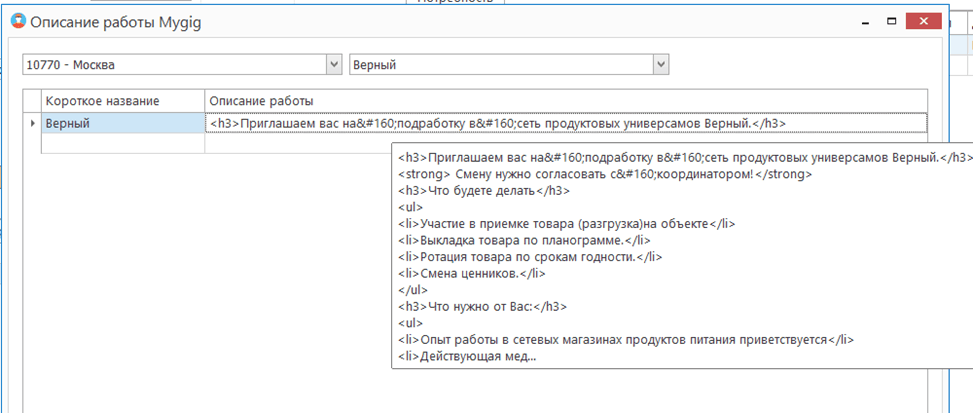Click the empty new row cell under Верный
This screenshot has height=413, width=973.
point(123,143)
